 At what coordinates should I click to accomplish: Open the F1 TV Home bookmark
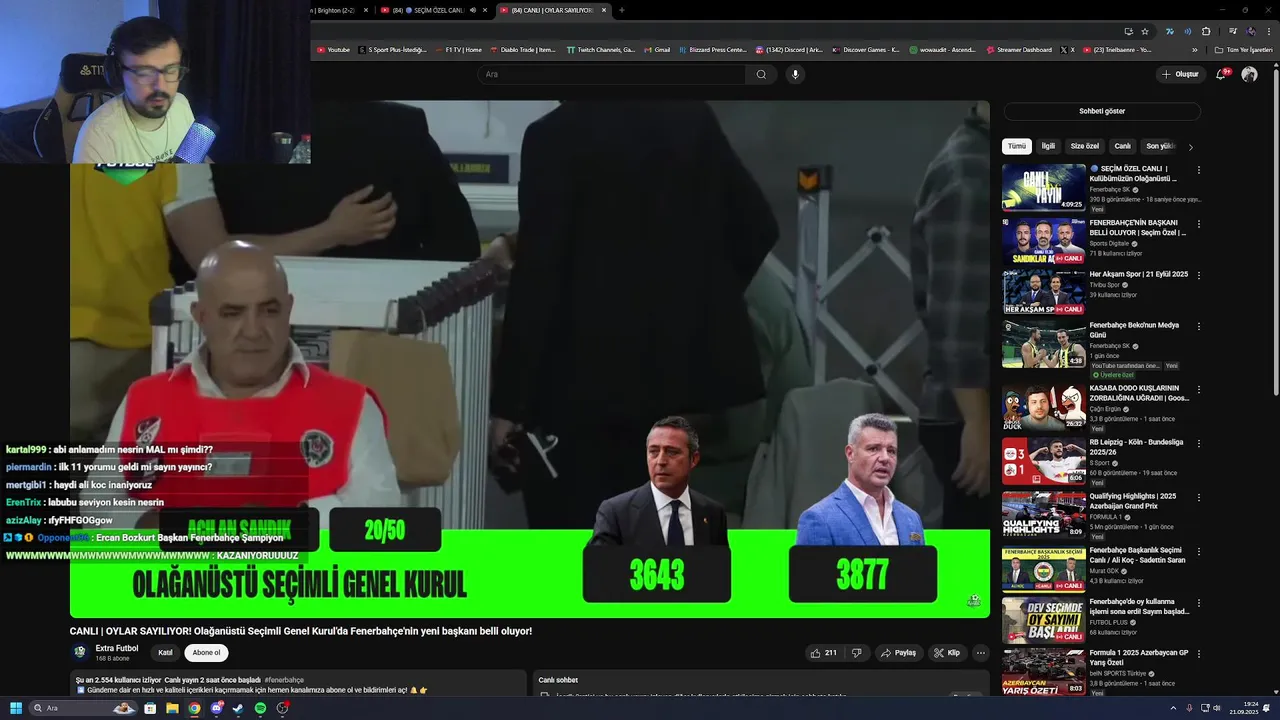(x=457, y=49)
